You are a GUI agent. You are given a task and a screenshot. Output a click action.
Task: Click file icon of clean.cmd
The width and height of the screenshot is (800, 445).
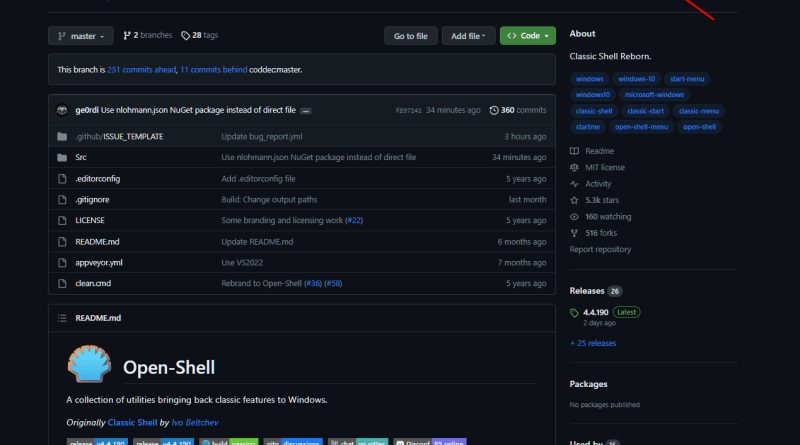tap(62, 283)
